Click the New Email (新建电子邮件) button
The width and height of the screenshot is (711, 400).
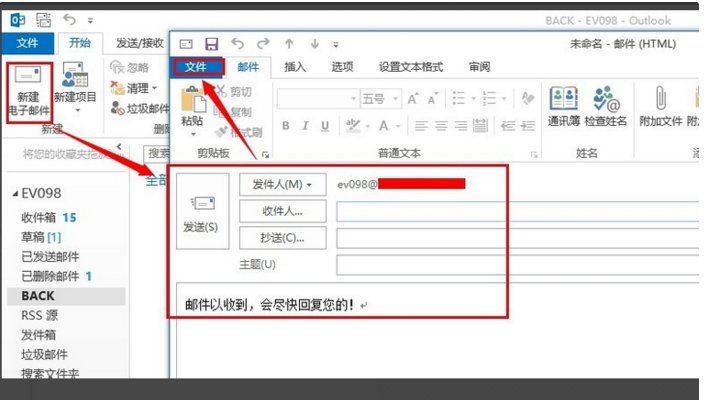tap(29, 92)
